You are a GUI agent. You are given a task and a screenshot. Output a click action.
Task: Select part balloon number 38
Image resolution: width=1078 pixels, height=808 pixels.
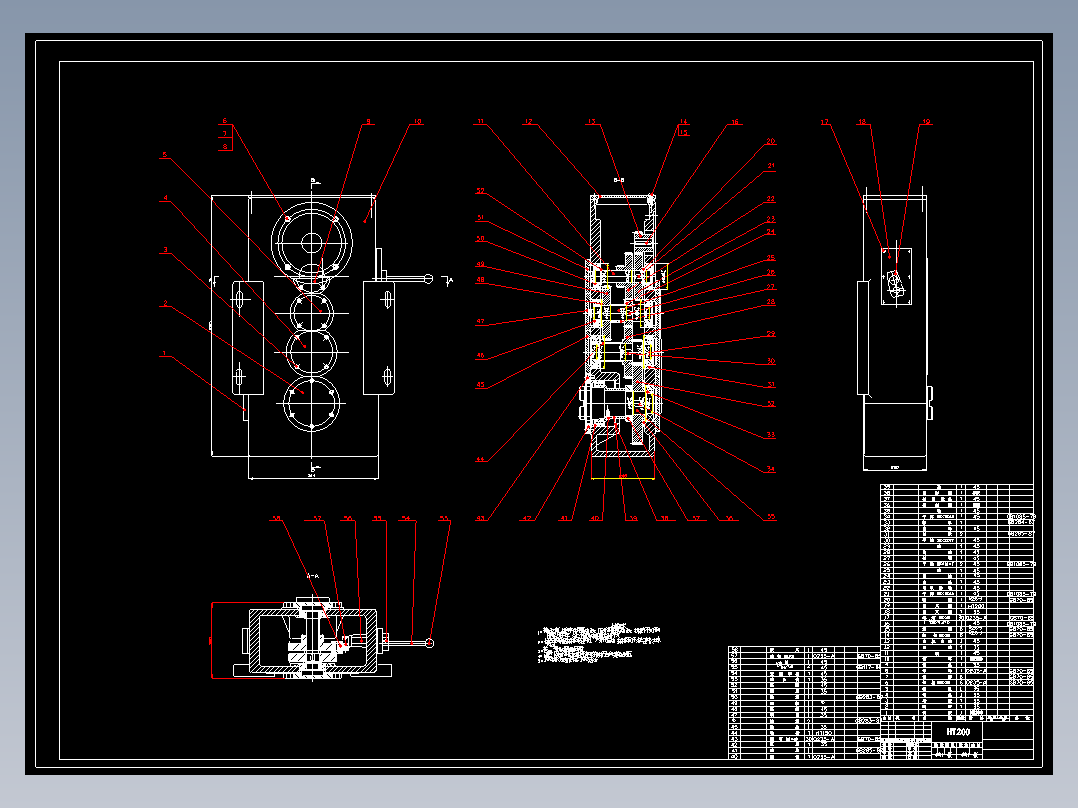pyautogui.click(x=664, y=518)
